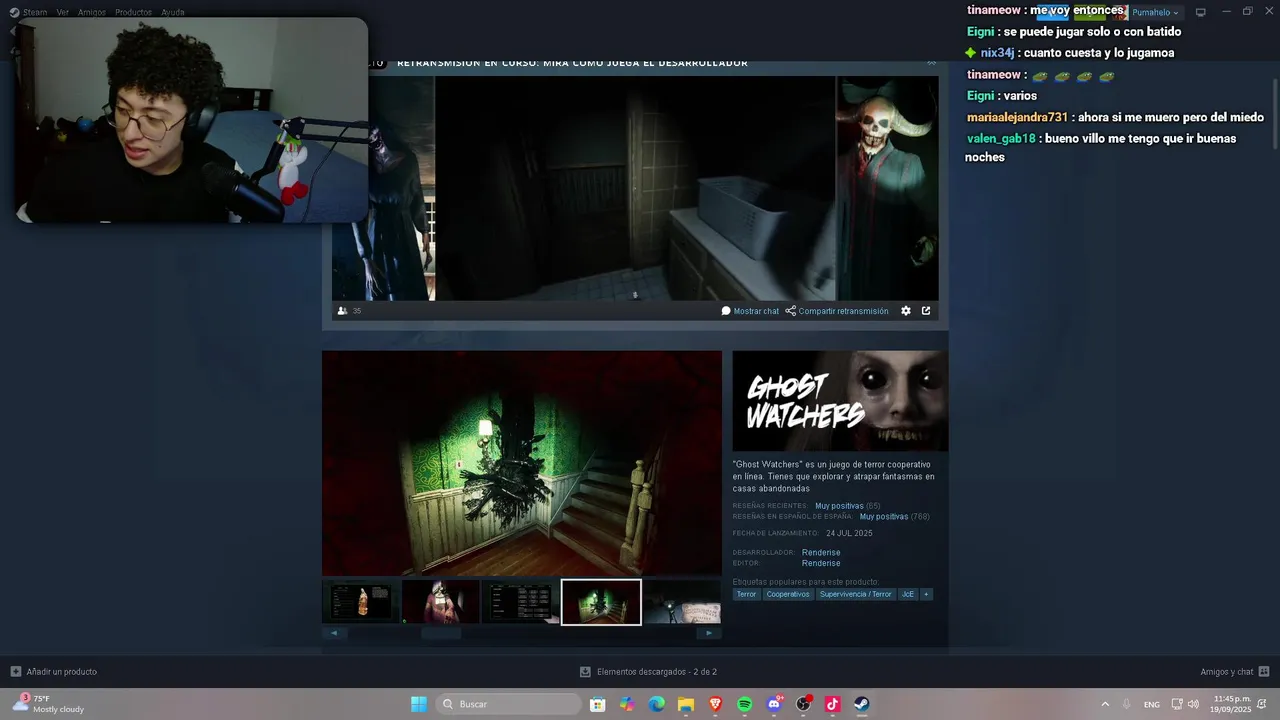
Task: Click Compartir retransmisión link
Action: (837, 311)
